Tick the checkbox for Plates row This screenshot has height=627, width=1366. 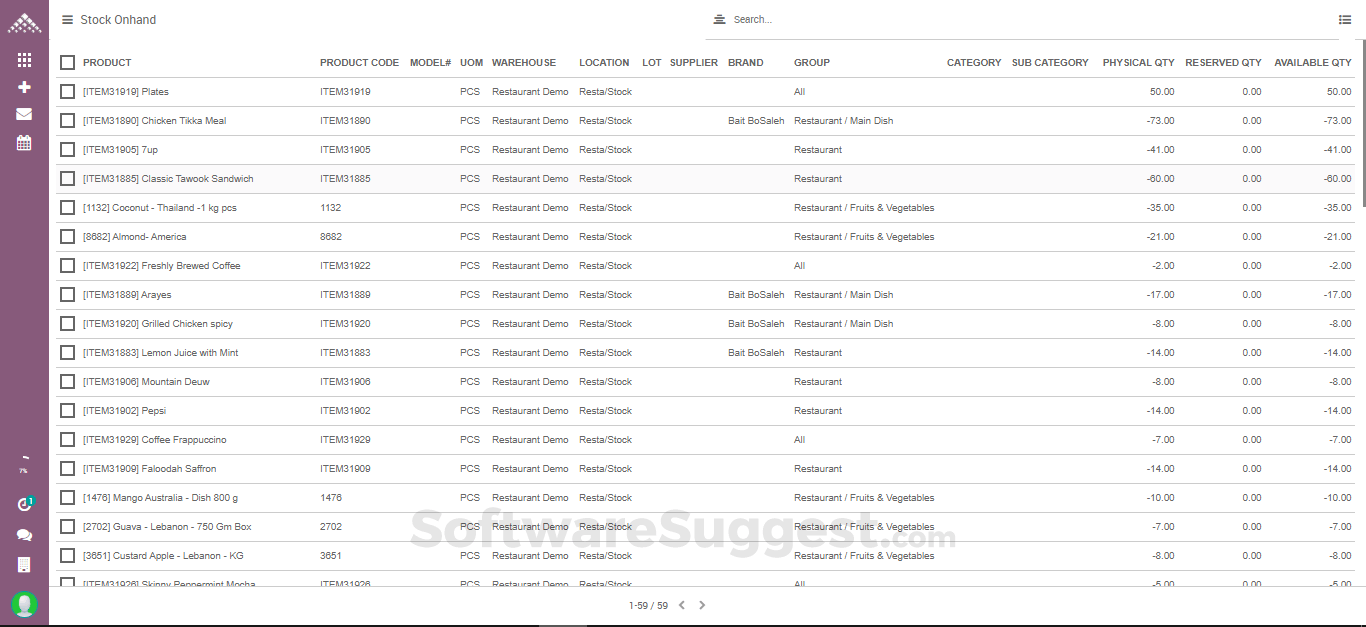(67, 92)
